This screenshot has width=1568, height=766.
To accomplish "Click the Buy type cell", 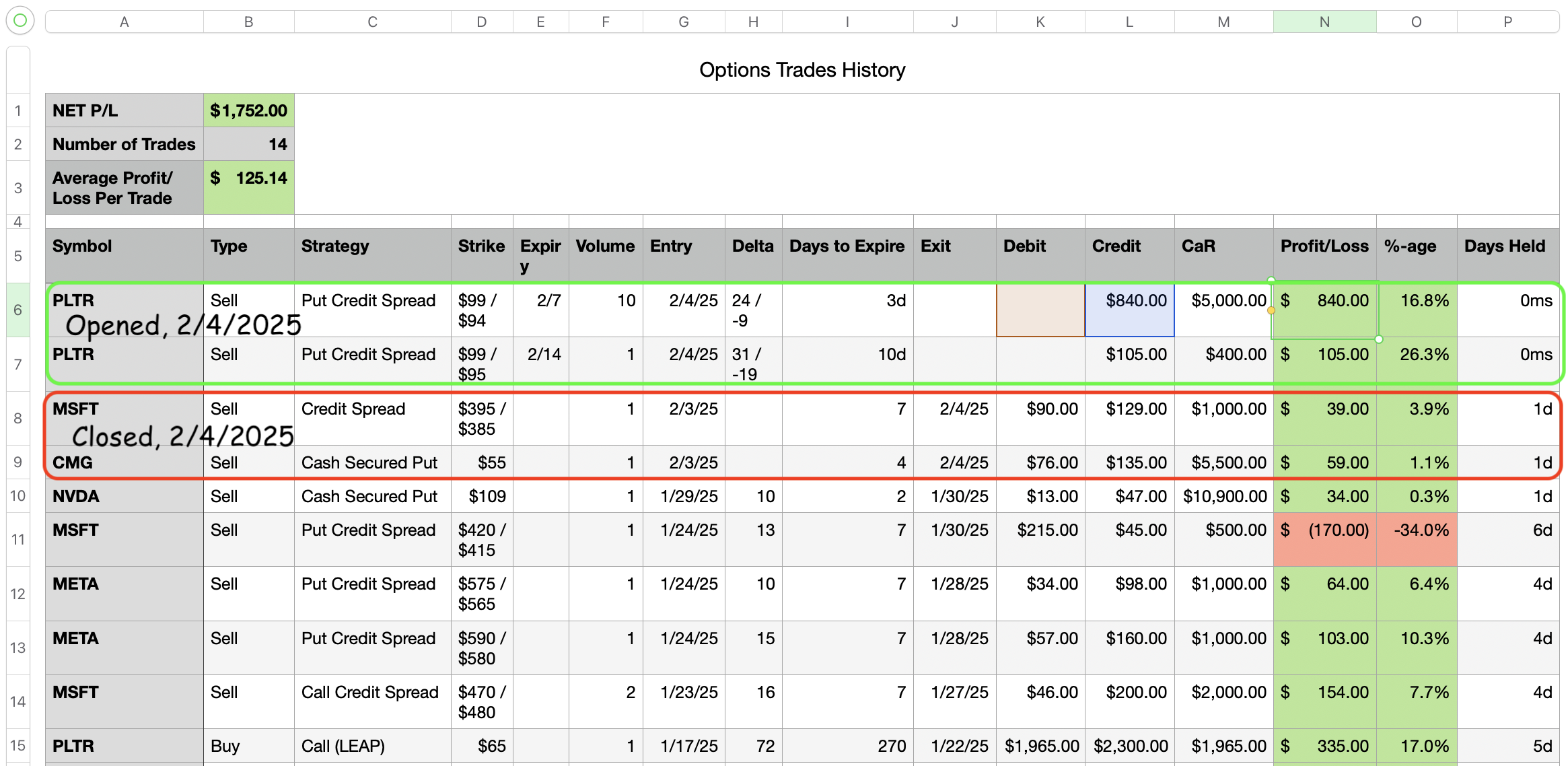I will click(x=249, y=746).
